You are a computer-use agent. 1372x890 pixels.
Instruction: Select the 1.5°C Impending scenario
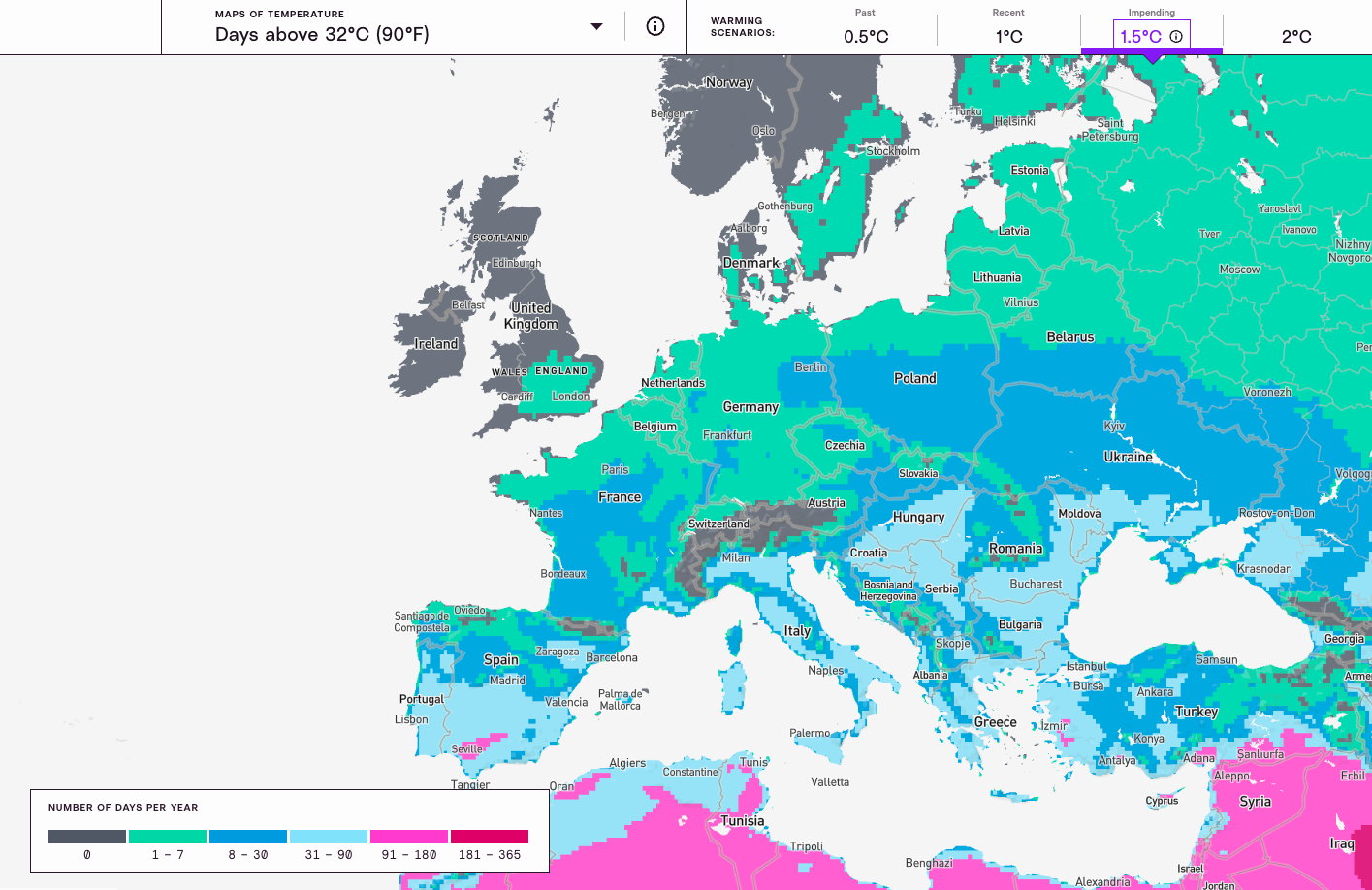pos(1140,36)
